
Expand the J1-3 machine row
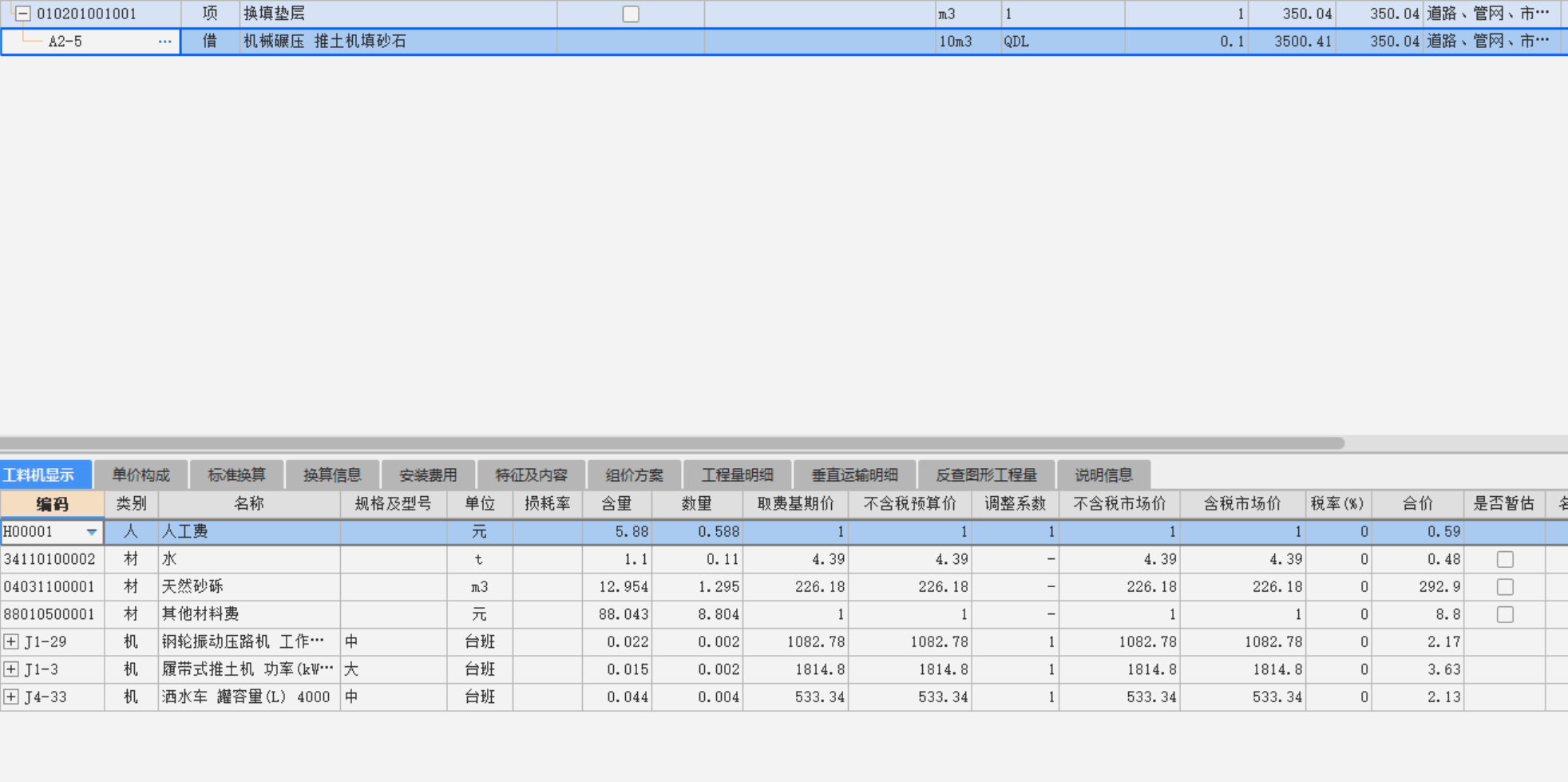click(x=11, y=669)
